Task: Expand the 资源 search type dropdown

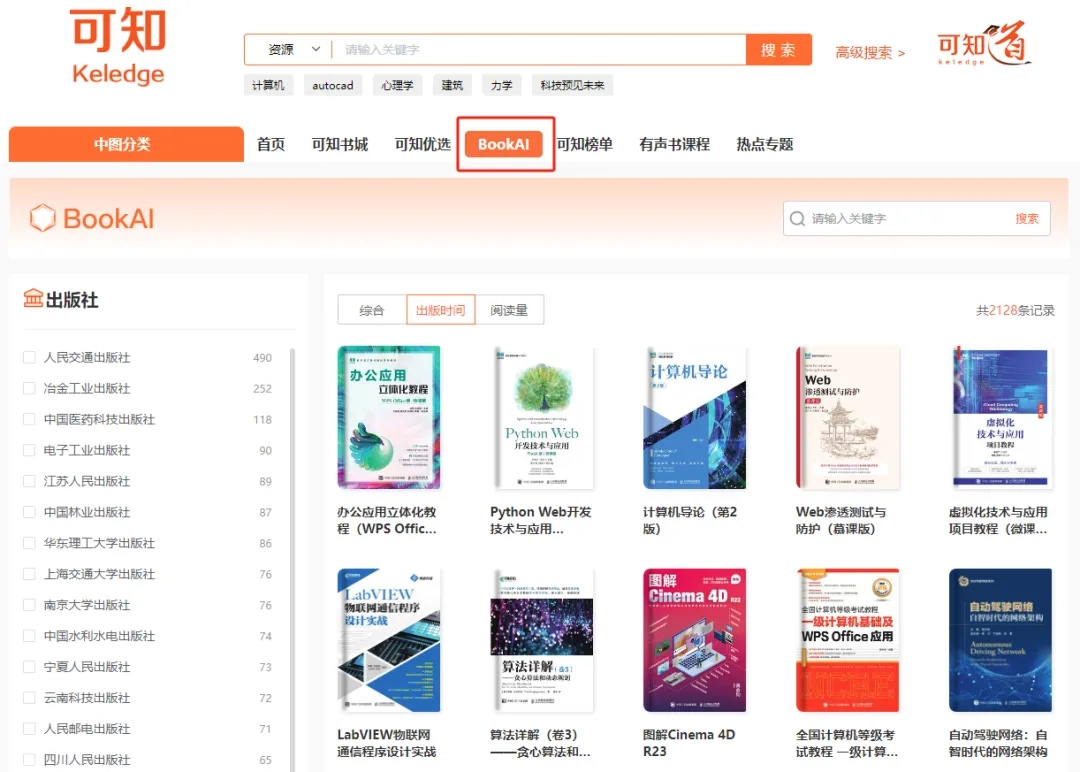Action: 293,50
